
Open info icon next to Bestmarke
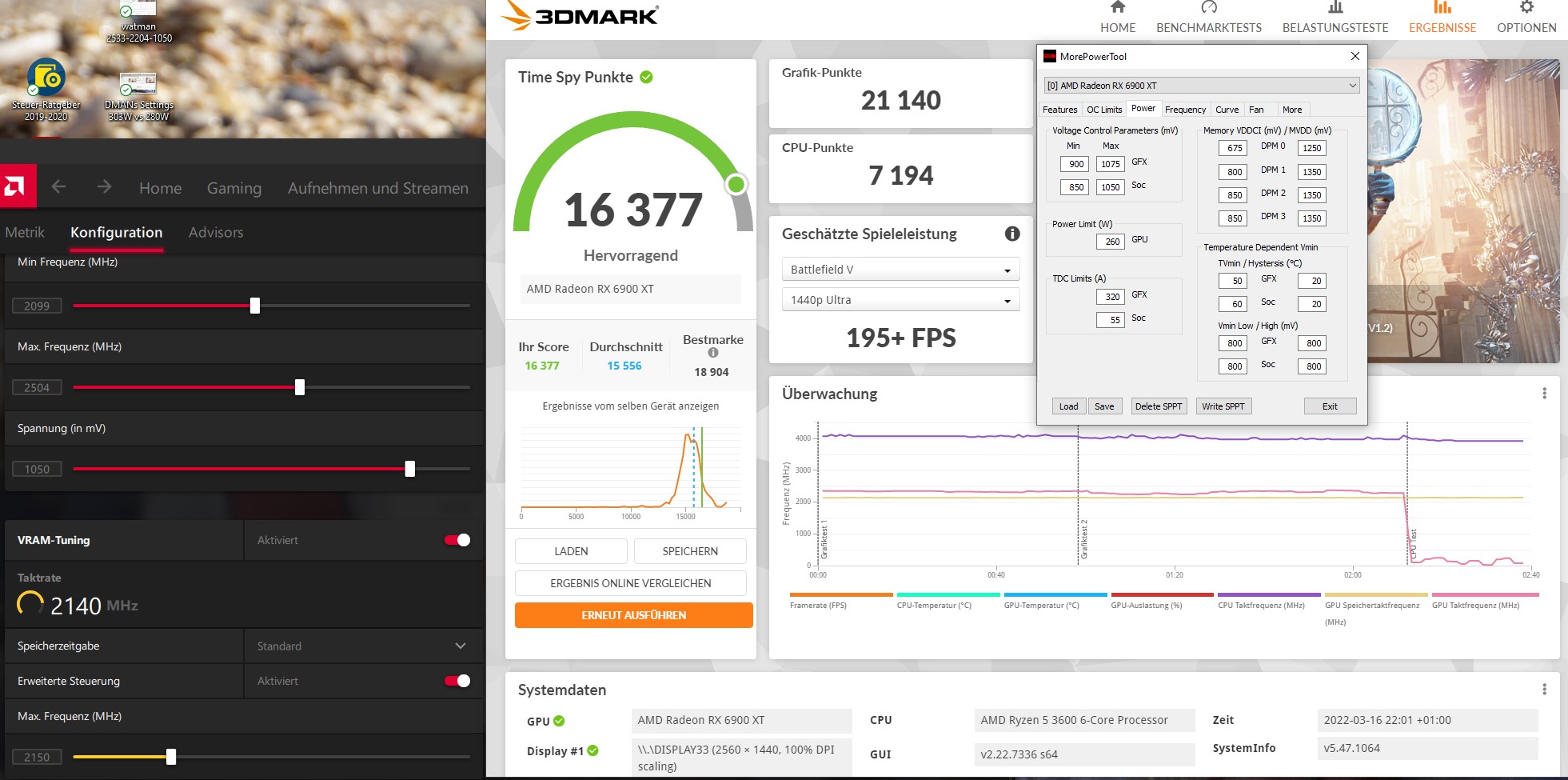[713, 353]
